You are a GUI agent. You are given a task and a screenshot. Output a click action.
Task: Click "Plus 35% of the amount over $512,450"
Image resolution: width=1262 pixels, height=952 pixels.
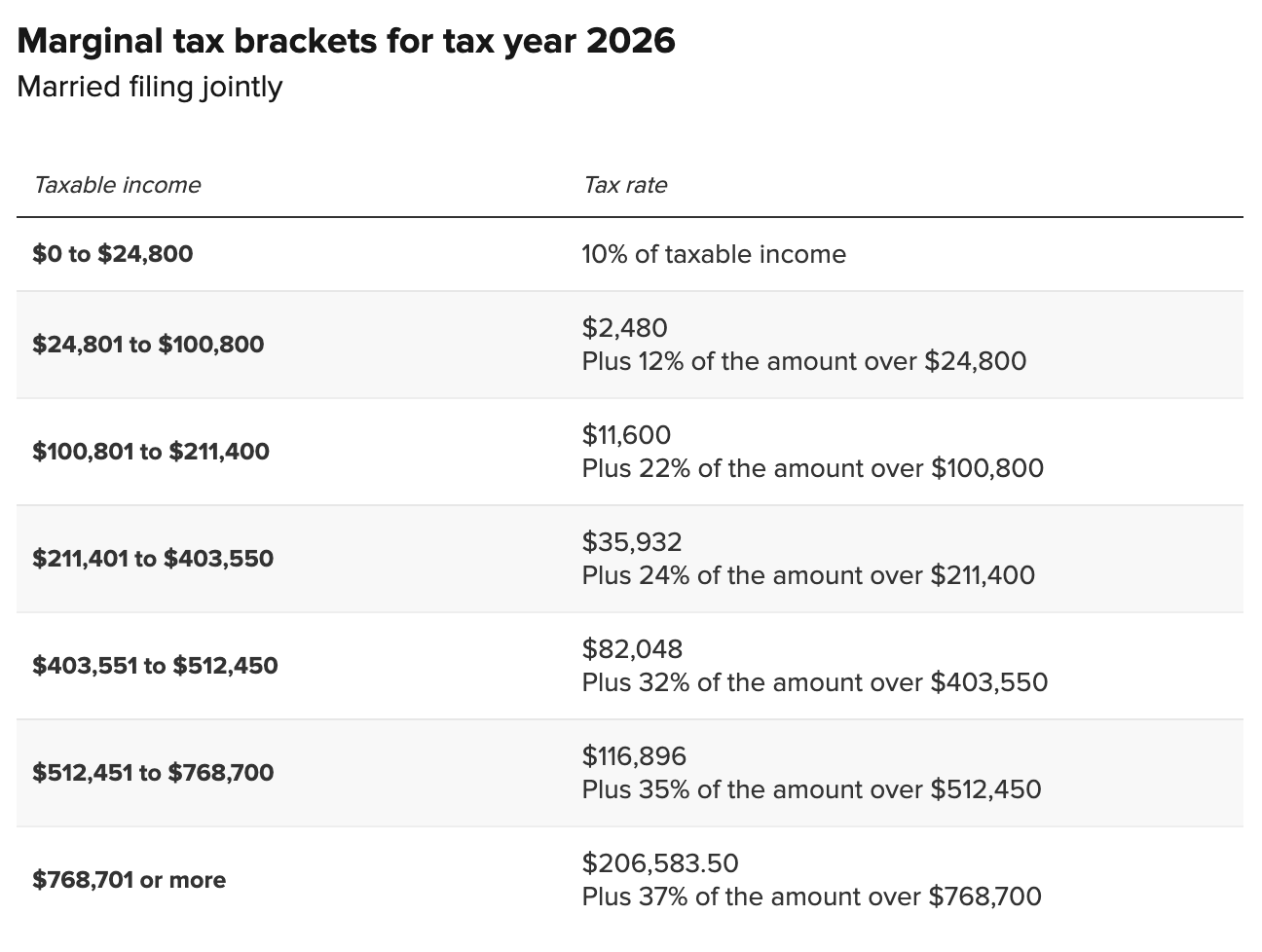click(812, 789)
